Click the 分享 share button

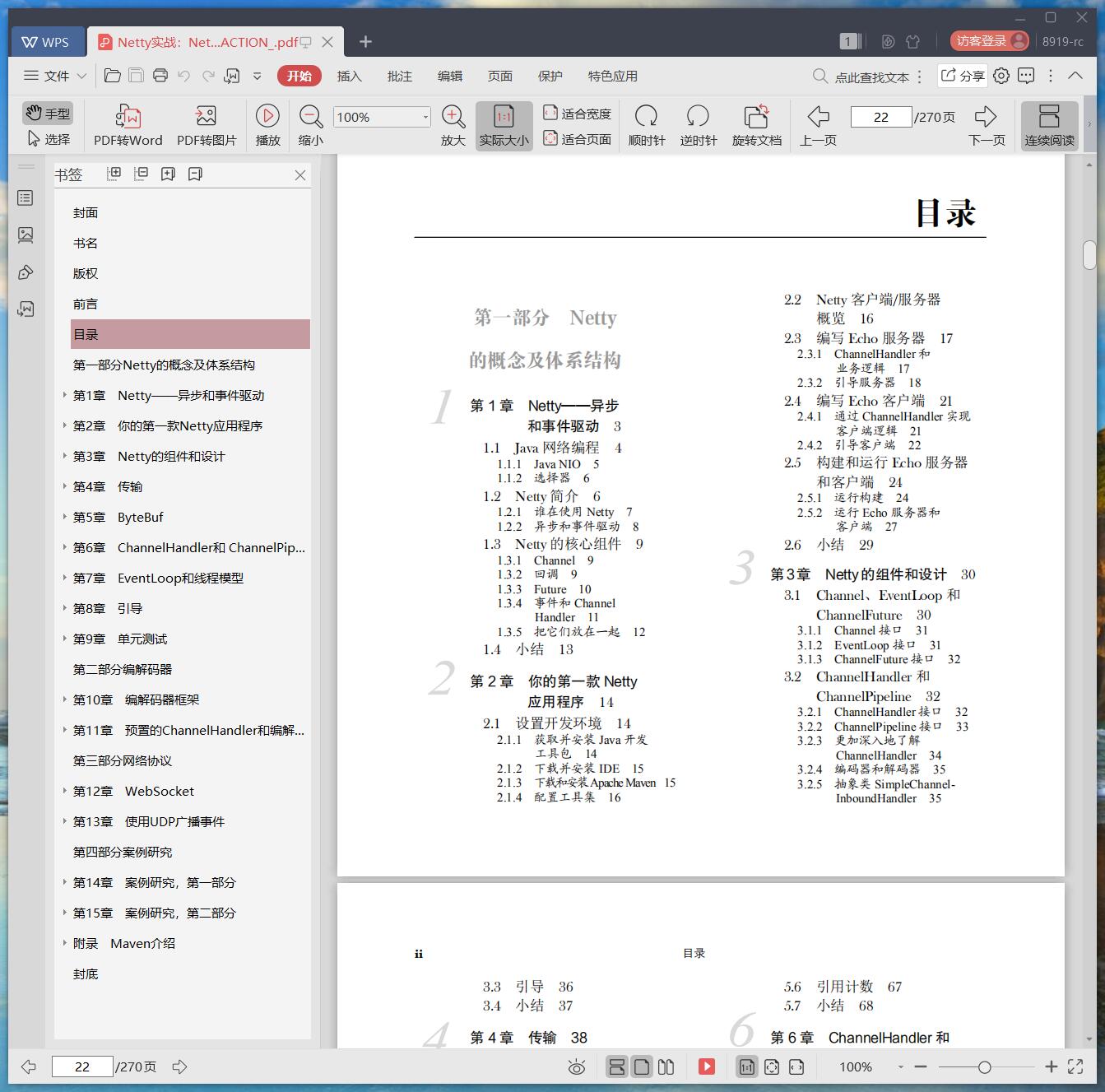point(963,76)
